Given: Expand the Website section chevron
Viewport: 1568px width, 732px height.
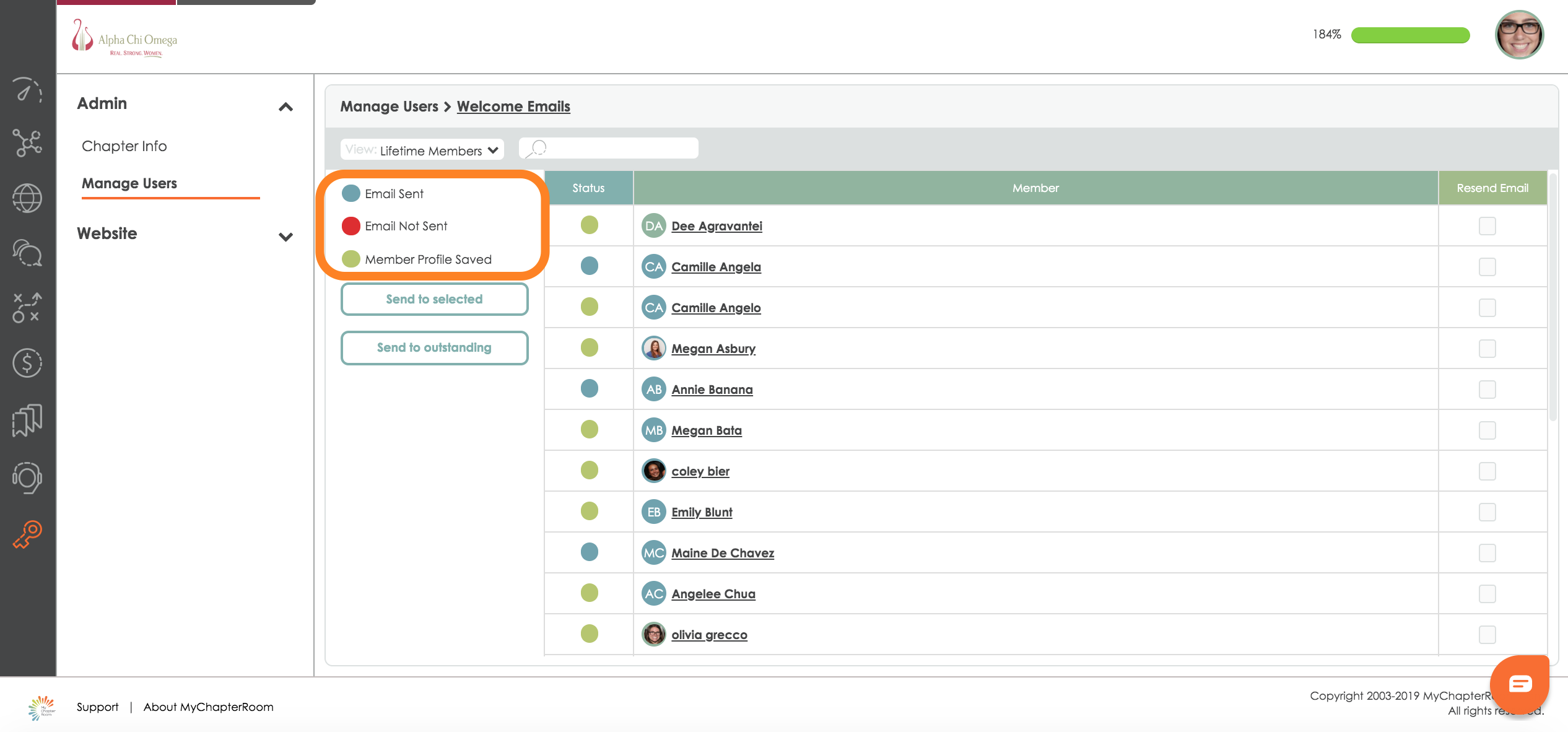Looking at the screenshot, I should tap(285, 237).
